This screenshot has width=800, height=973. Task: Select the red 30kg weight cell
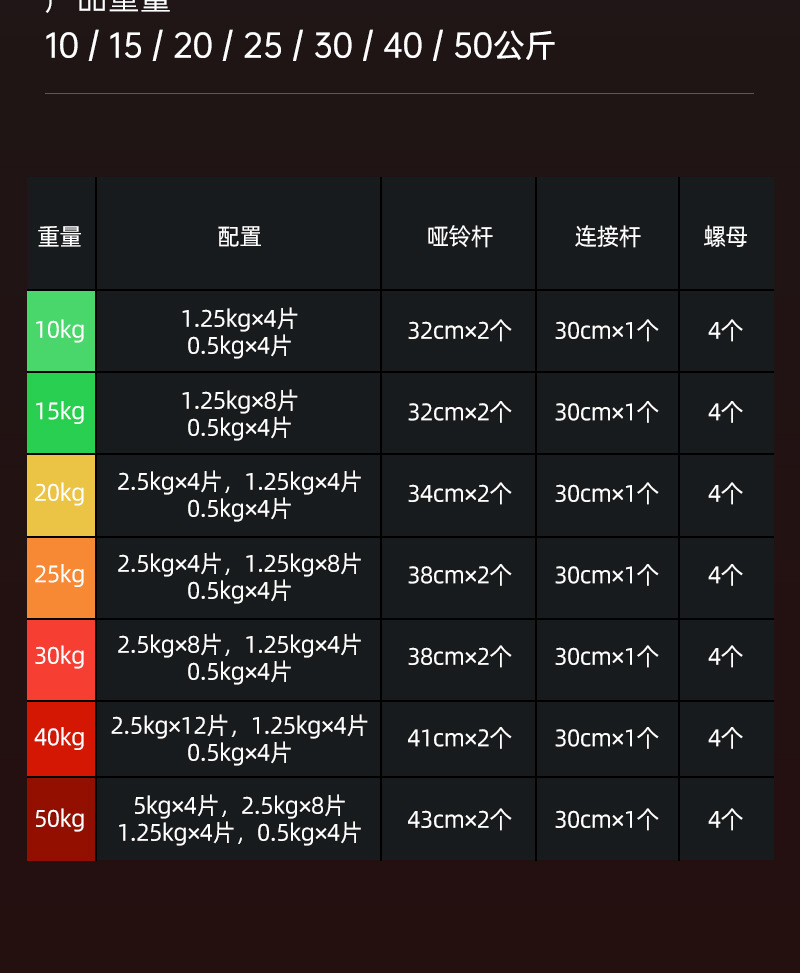click(x=61, y=659)
